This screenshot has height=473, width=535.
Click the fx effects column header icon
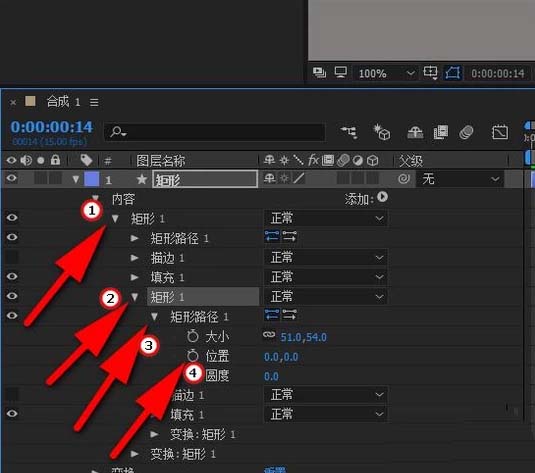[x=313, y=160]
